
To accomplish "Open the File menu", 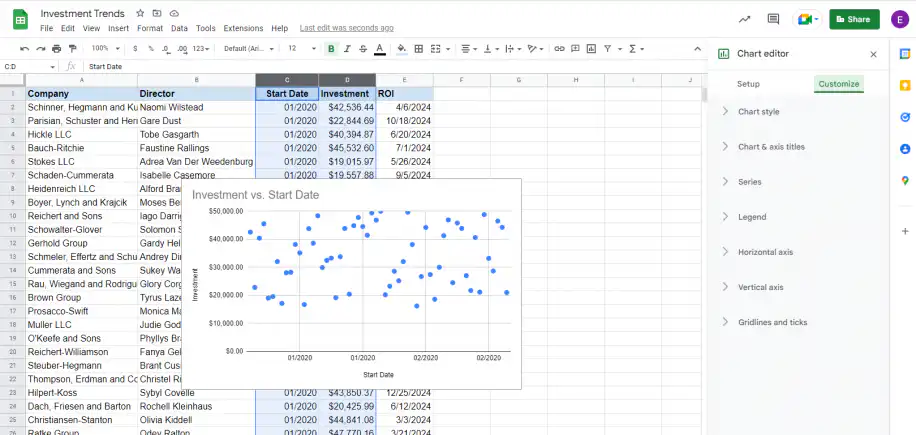I will 46,28.
